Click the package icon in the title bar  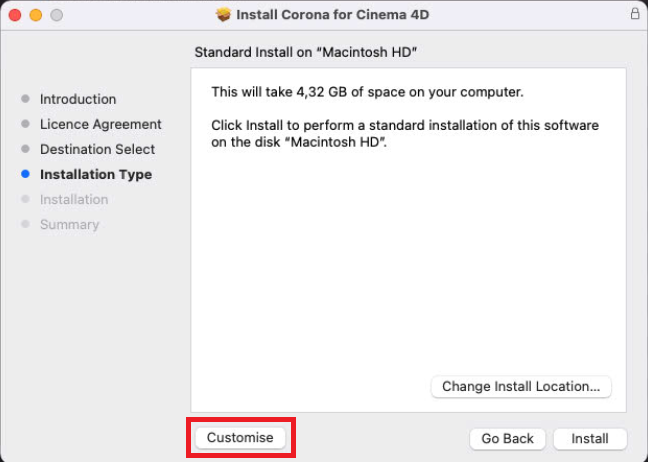[223, 15]
